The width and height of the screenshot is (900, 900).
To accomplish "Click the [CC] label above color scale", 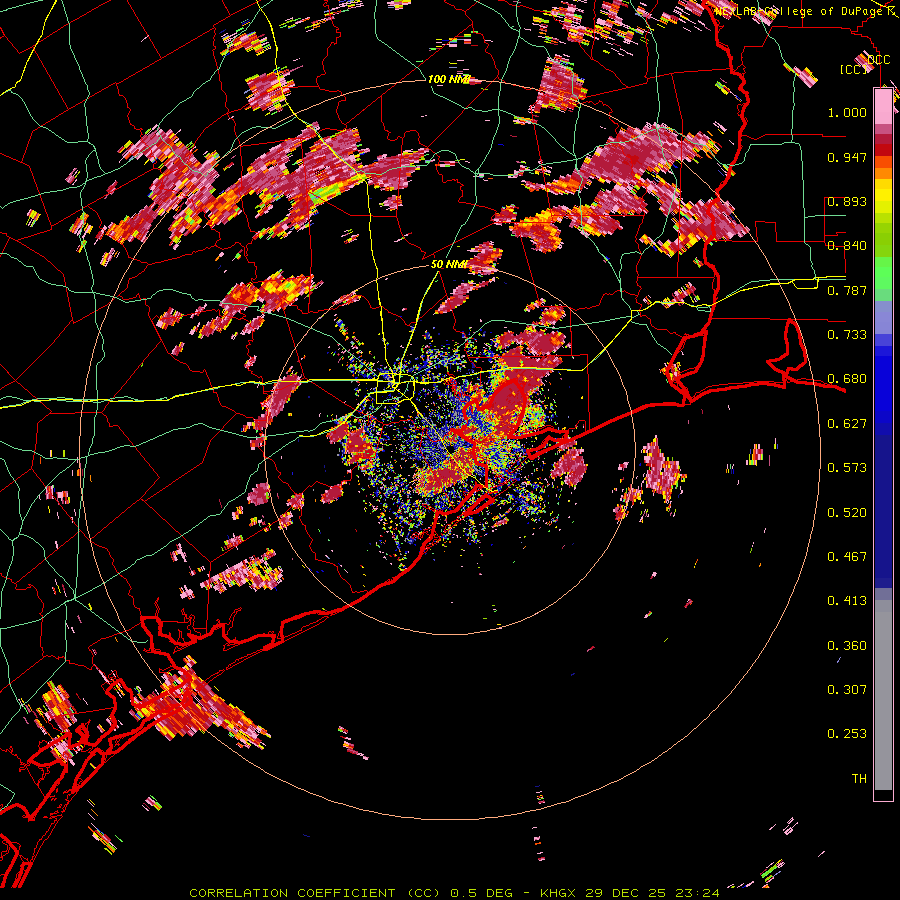I will pos(854,69).
